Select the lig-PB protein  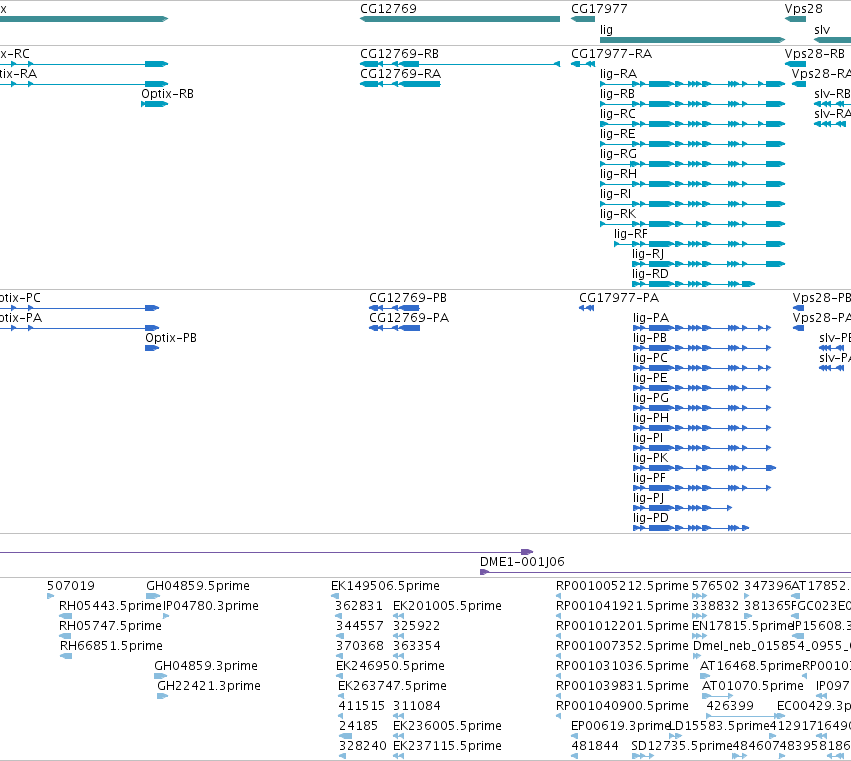click(650, 338)
